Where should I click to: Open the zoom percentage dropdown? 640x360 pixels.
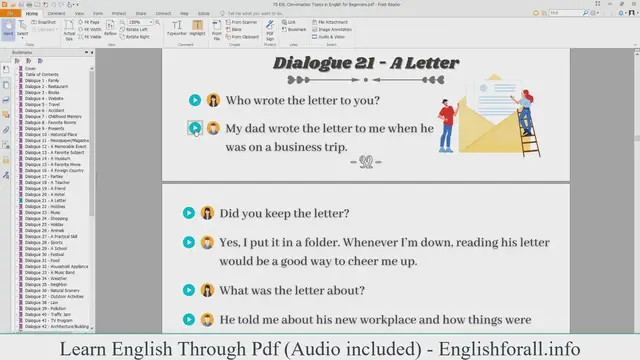click(151, 22)
